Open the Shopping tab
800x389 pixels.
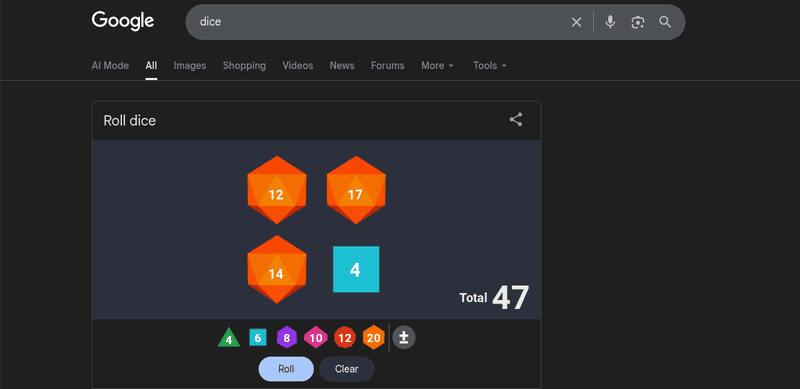pos(244,65)
